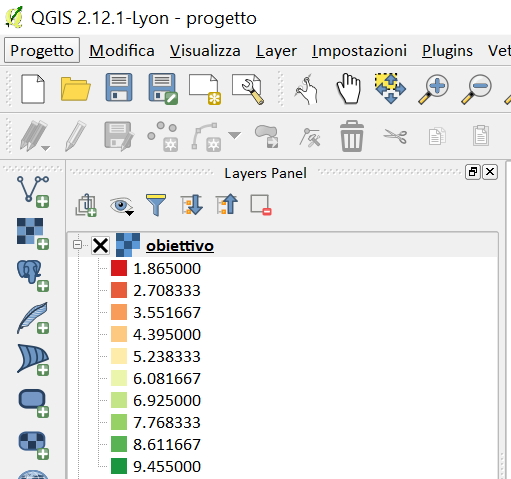Screen dimensions: 511x479
Task: Select the Node Tool icon
Action: click(x=310, y=137)
